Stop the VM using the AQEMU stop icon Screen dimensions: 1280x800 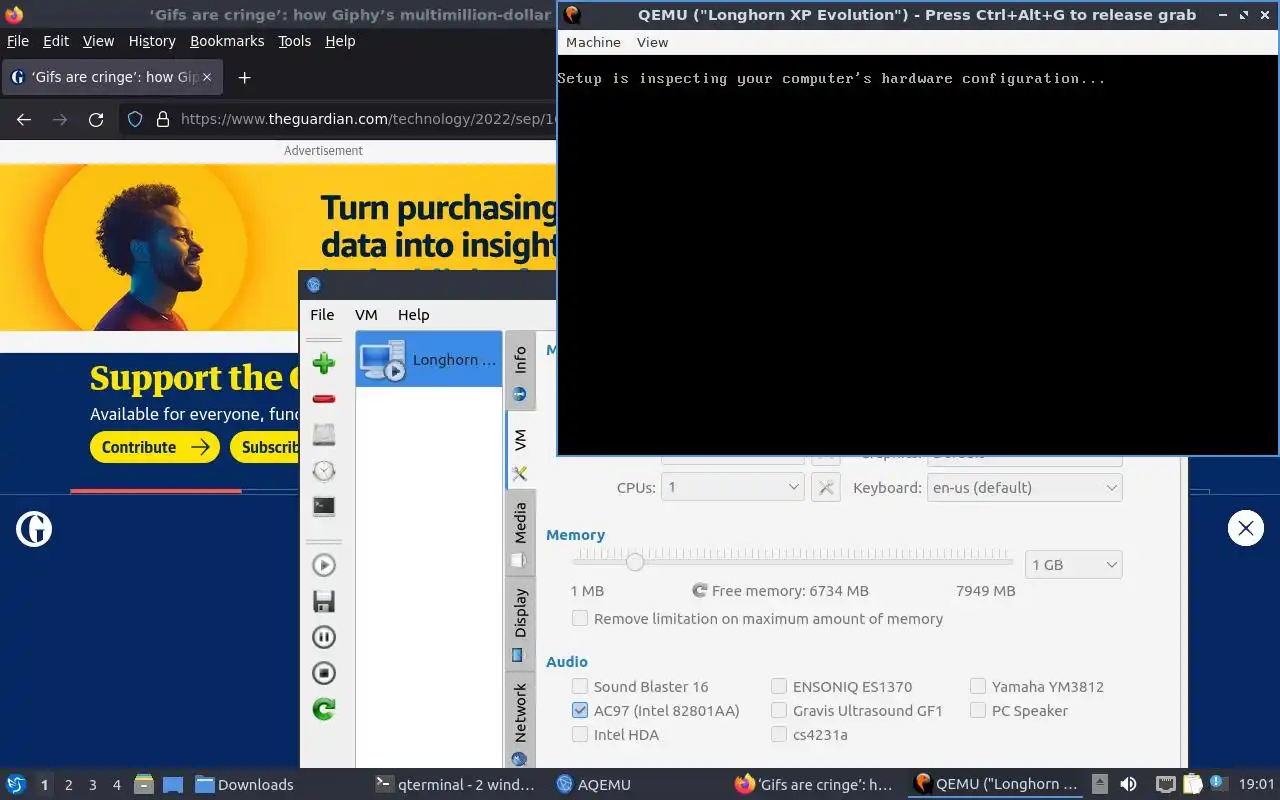pyautogui.click(x=323, y=673)
